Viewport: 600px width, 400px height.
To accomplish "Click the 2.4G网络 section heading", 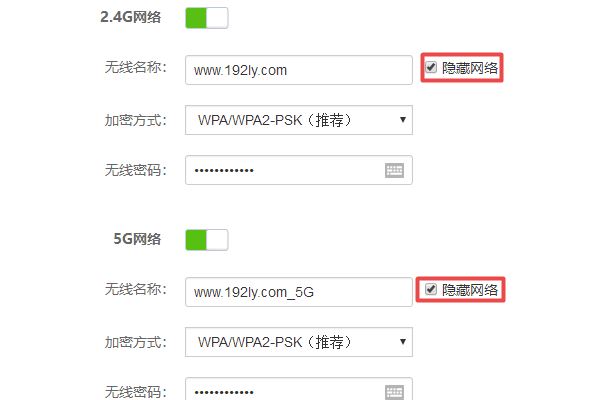I will click(130, 17).
